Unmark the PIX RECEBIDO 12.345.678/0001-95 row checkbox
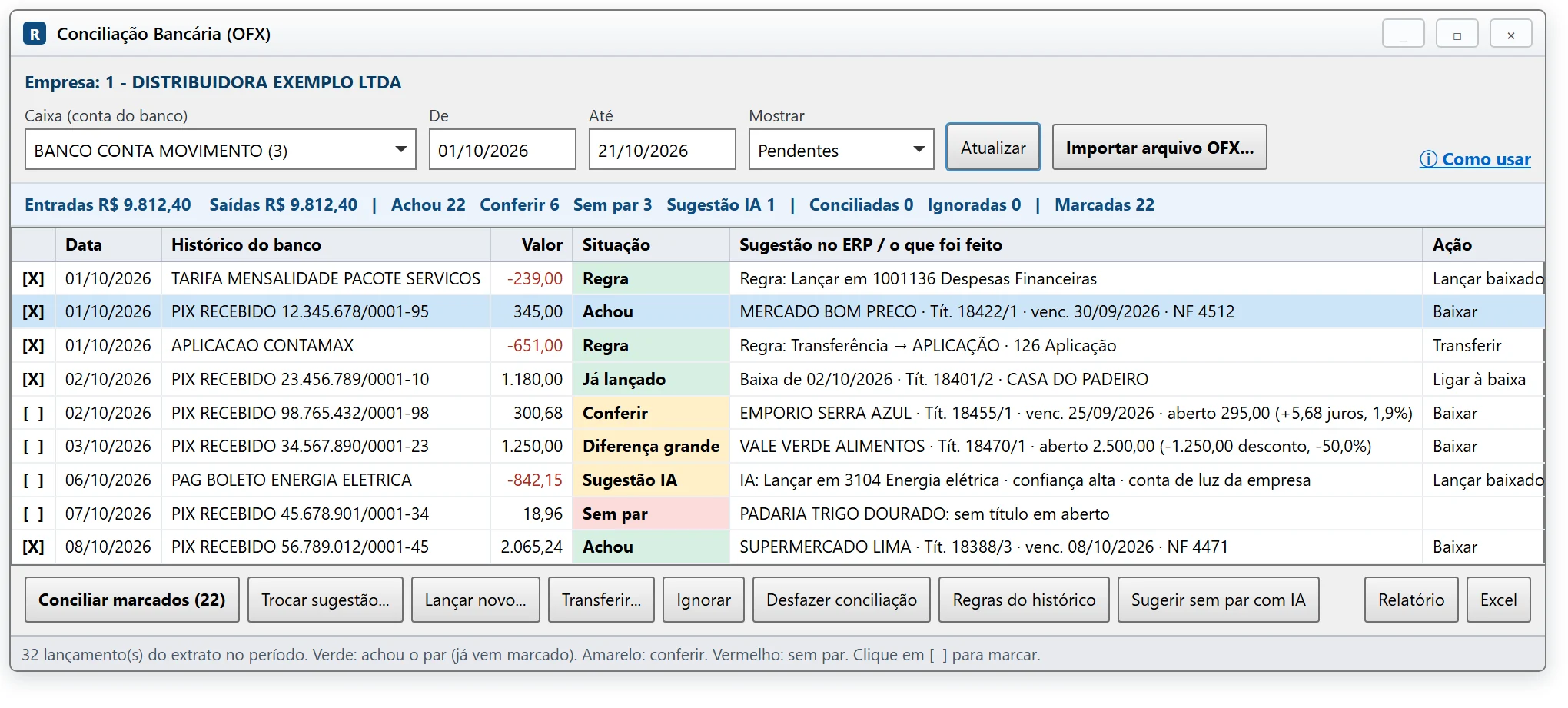Viewport: 1568px width, 708px height. (x=33, y=312)
